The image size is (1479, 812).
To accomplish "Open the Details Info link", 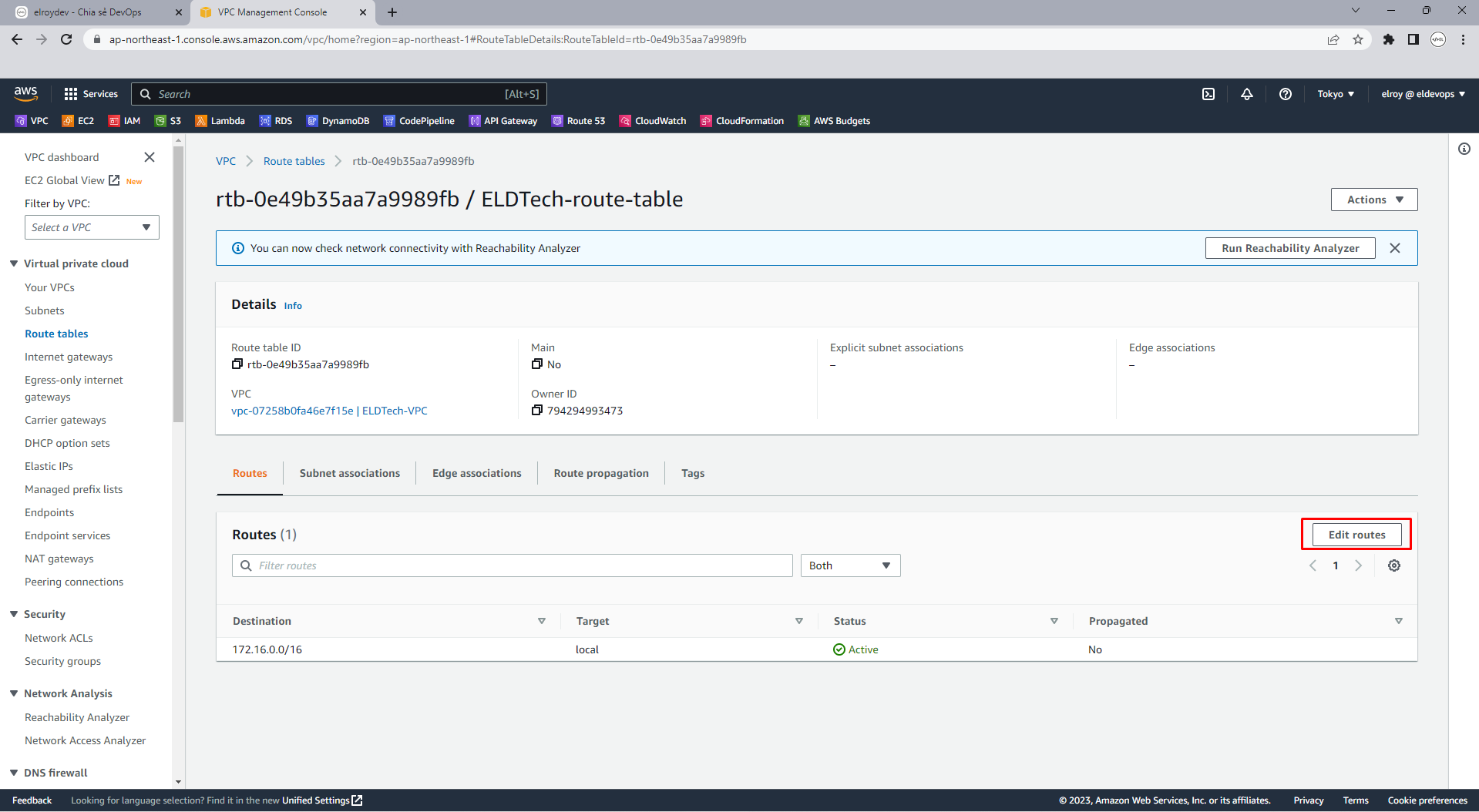I will point(293,306).
